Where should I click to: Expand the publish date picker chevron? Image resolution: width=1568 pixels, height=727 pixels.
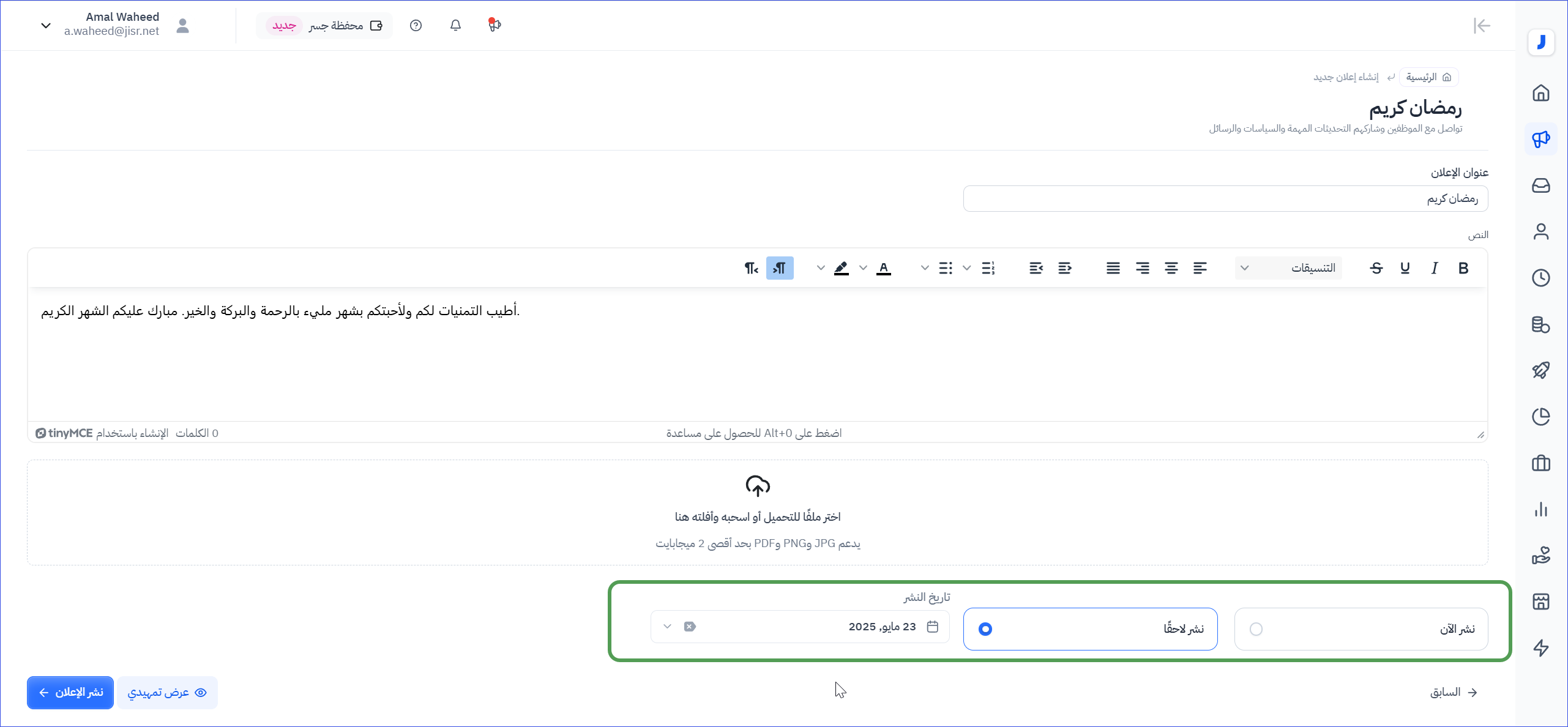pyautogui.click(x=667, y=627)
